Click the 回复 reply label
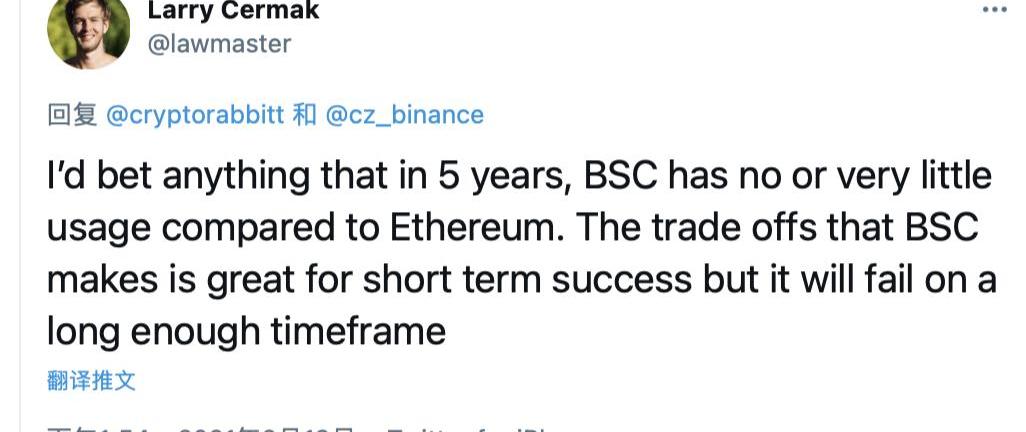 [x=72, y=114]
